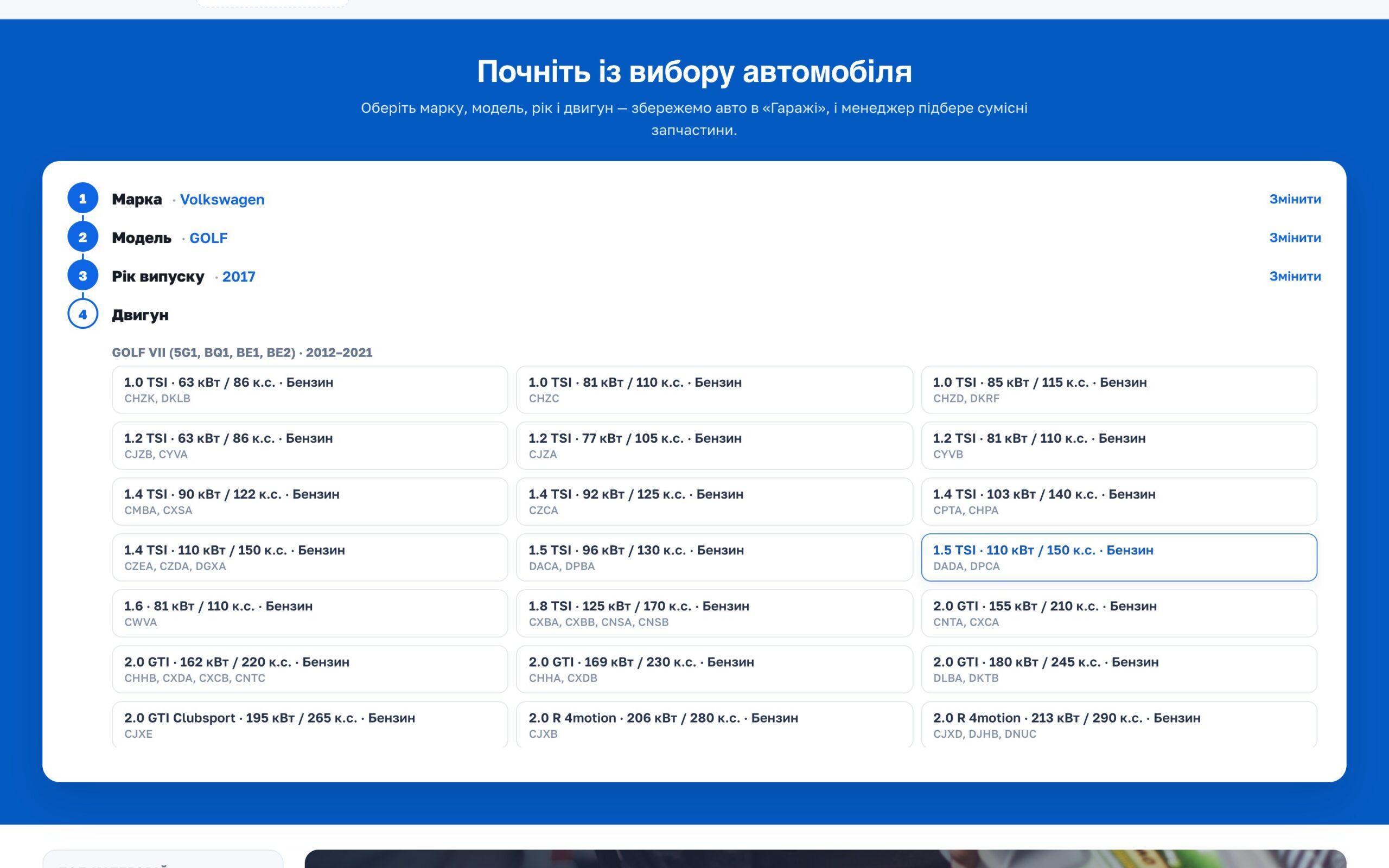Click step 3 circle for Рік випуску

(82, 276)
